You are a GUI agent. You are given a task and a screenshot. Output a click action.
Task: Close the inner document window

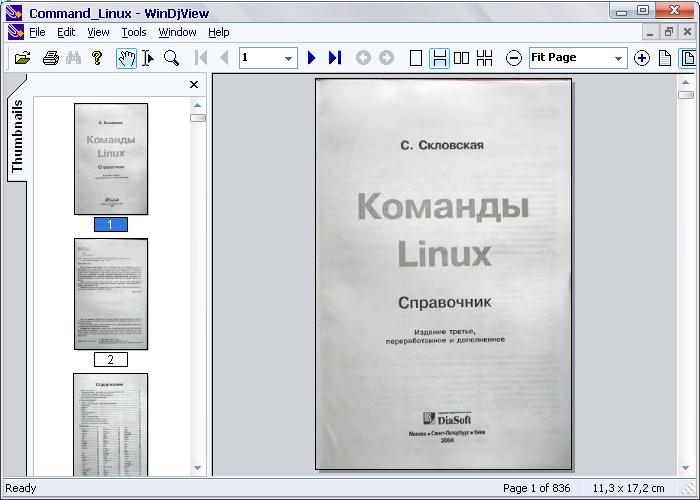[688, 32]
